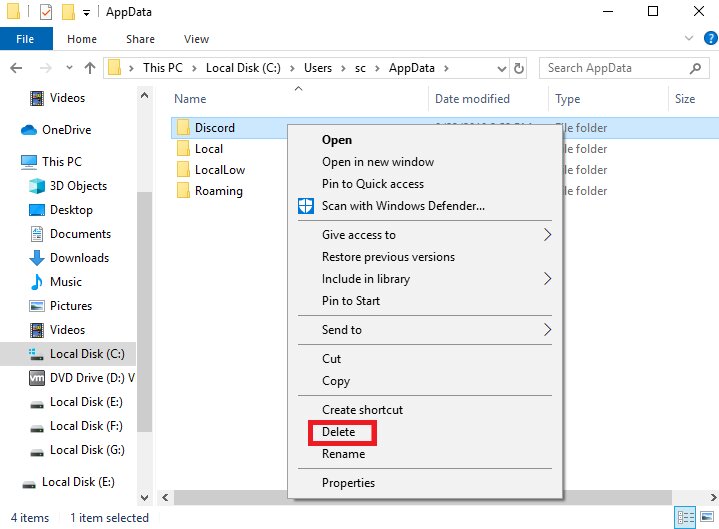Screen dimensions: 719x529
Task: Choose Scan with Windows Defender
Action: (x=403, y=206)
